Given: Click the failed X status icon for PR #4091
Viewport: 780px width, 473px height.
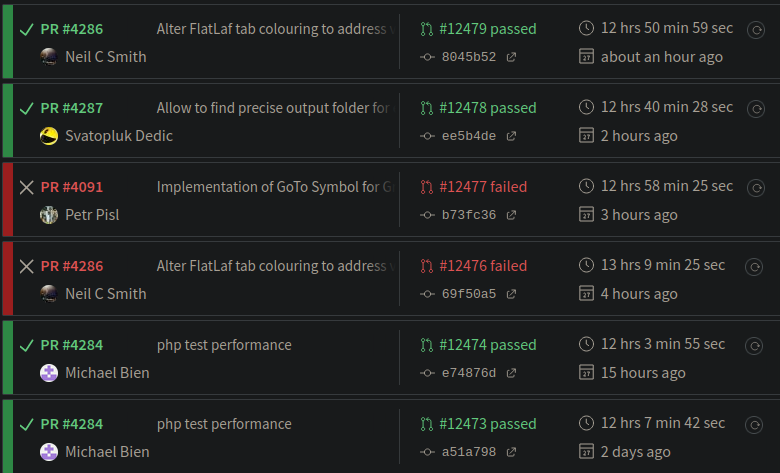Looking at the screenshot, I should point(27,187).
